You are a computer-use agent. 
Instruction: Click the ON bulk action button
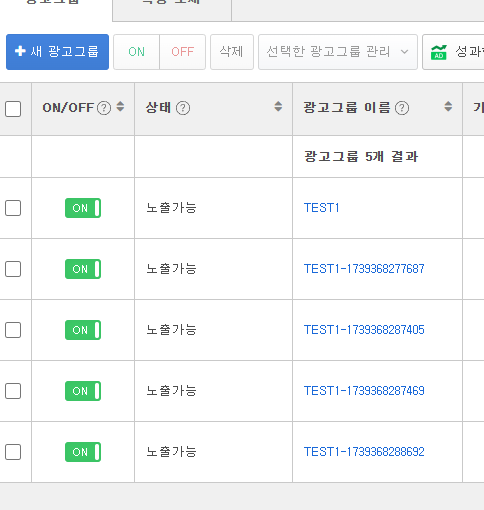(x=137, y=52)
